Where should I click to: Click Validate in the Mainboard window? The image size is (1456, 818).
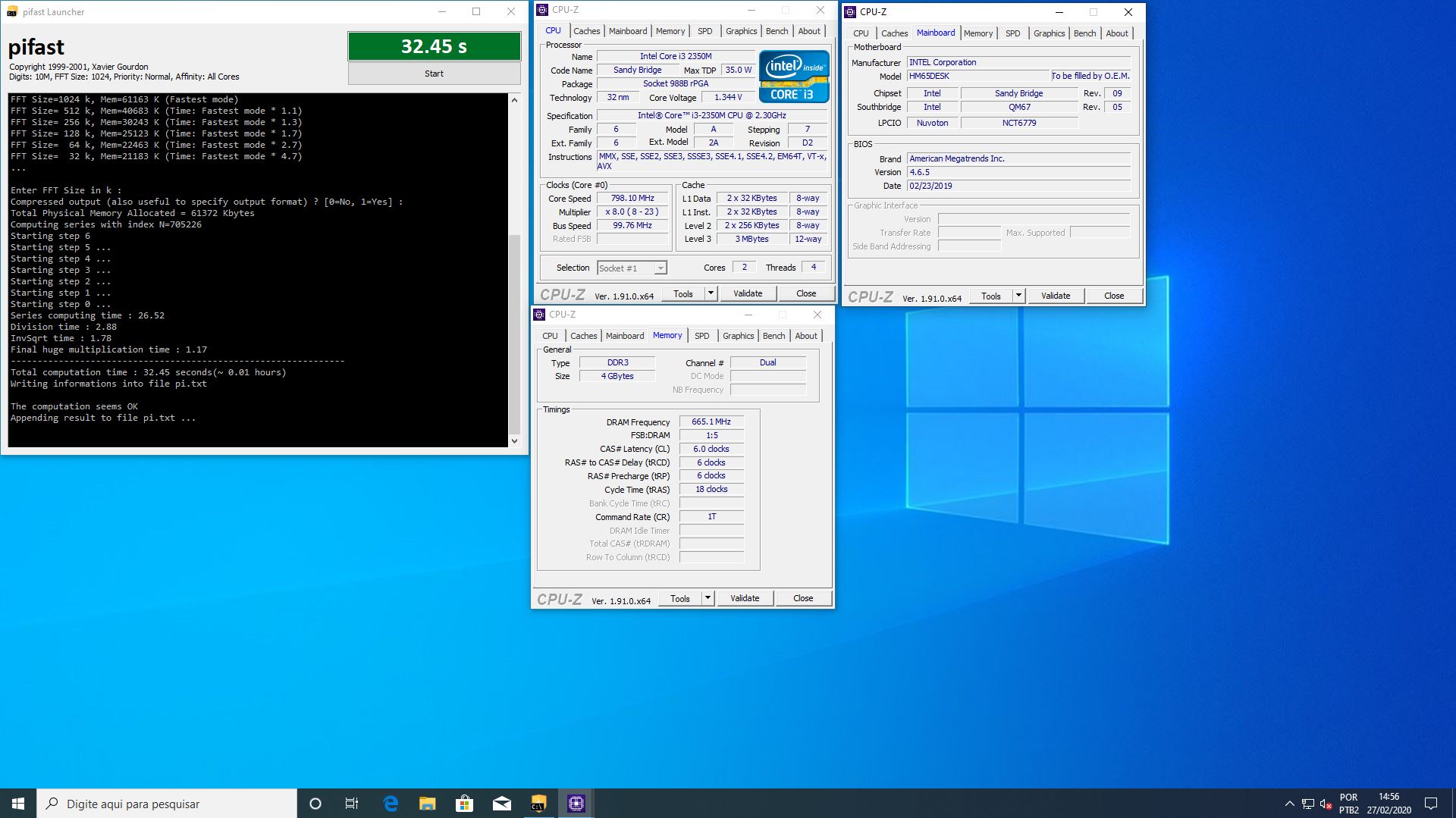[1056, 296]
